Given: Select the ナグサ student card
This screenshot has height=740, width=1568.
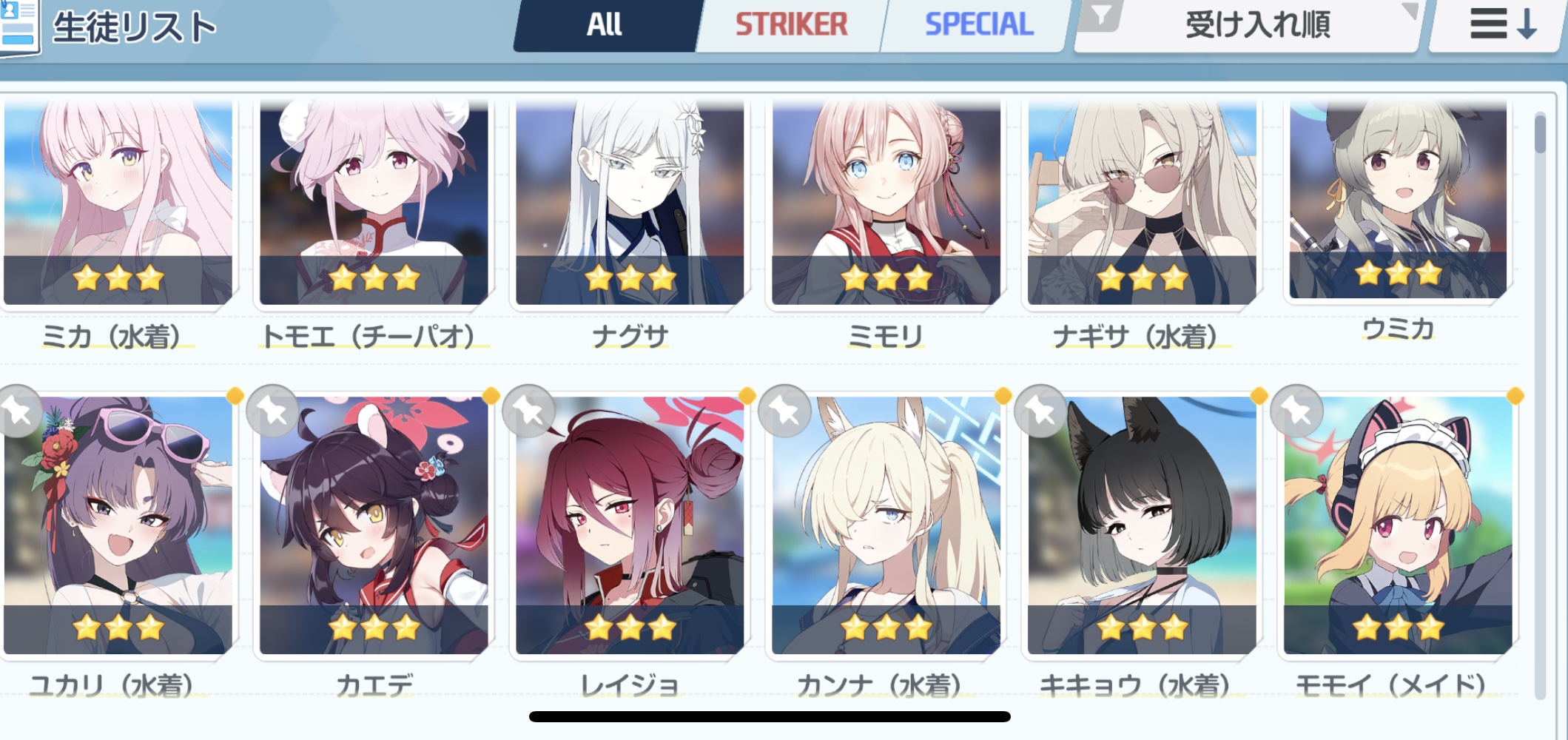Looking at the screenshot, I should tap(630, 222).
